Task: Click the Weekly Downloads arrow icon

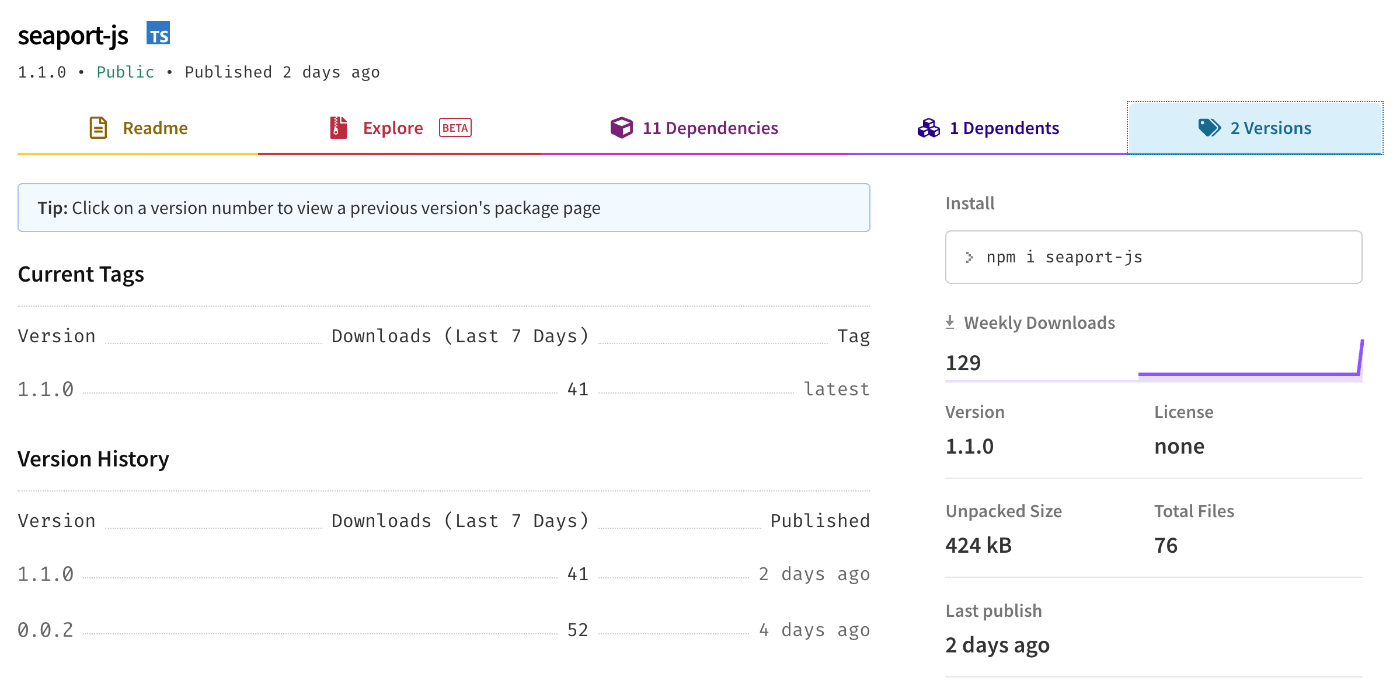Action: pos(950,323)
